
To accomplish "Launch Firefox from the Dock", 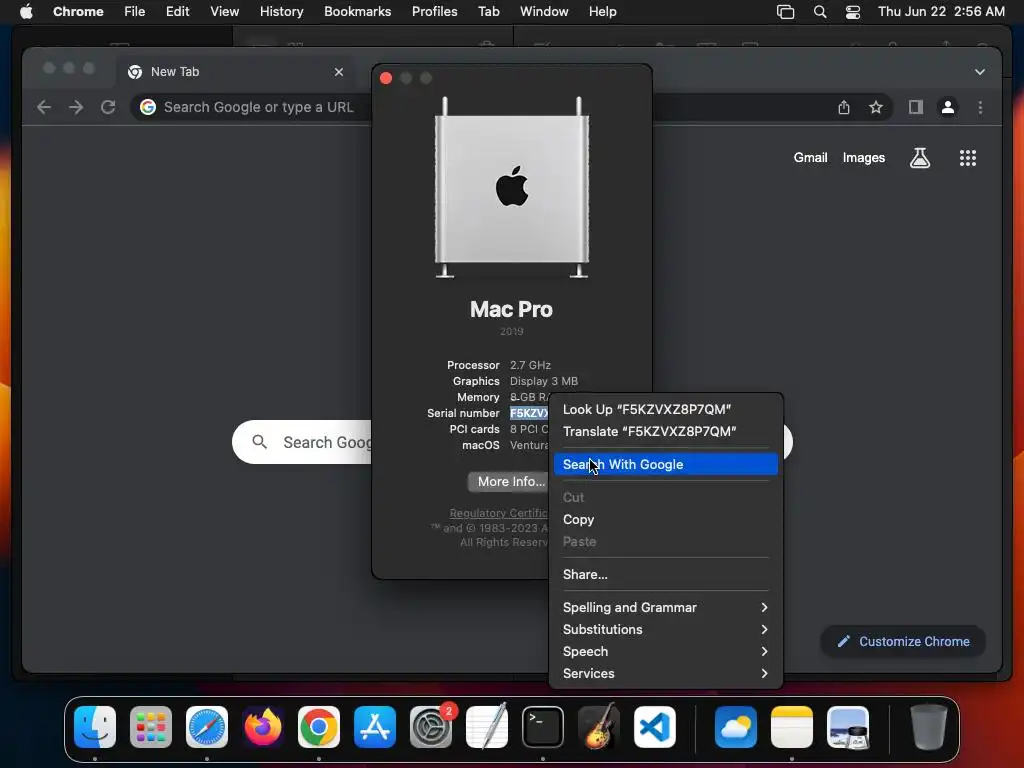I will [263, 727].
